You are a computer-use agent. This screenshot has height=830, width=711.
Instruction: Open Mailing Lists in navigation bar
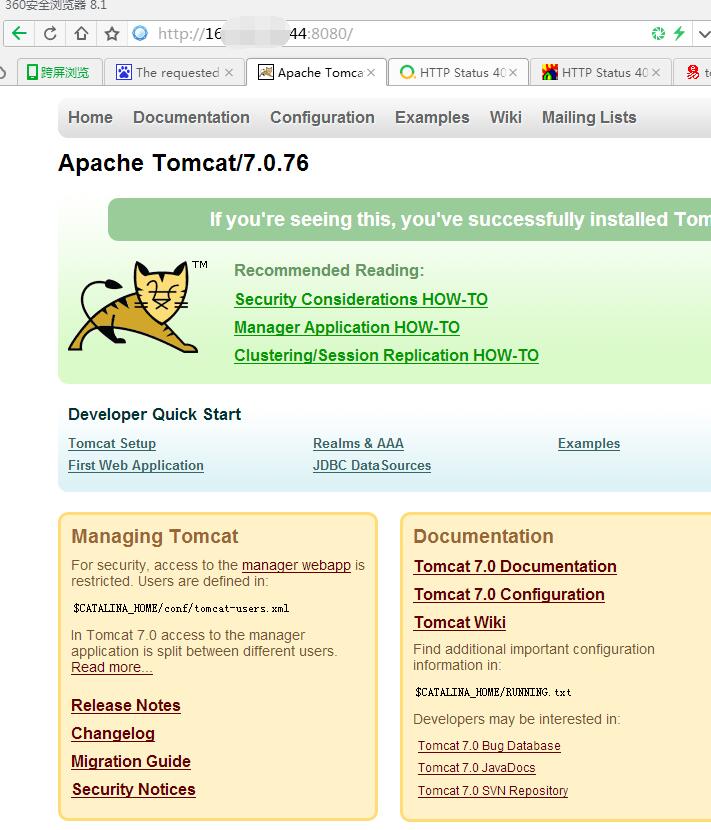589,118
